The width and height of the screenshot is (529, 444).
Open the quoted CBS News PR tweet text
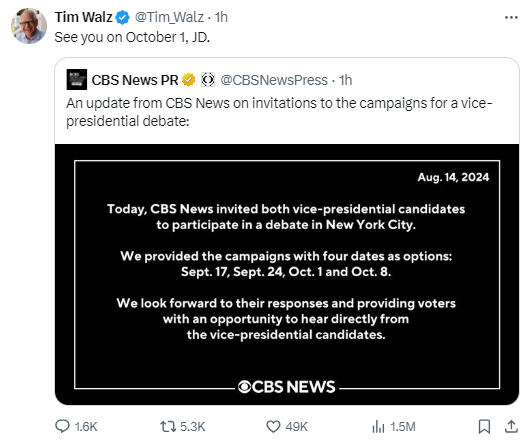tap(279, 112)
